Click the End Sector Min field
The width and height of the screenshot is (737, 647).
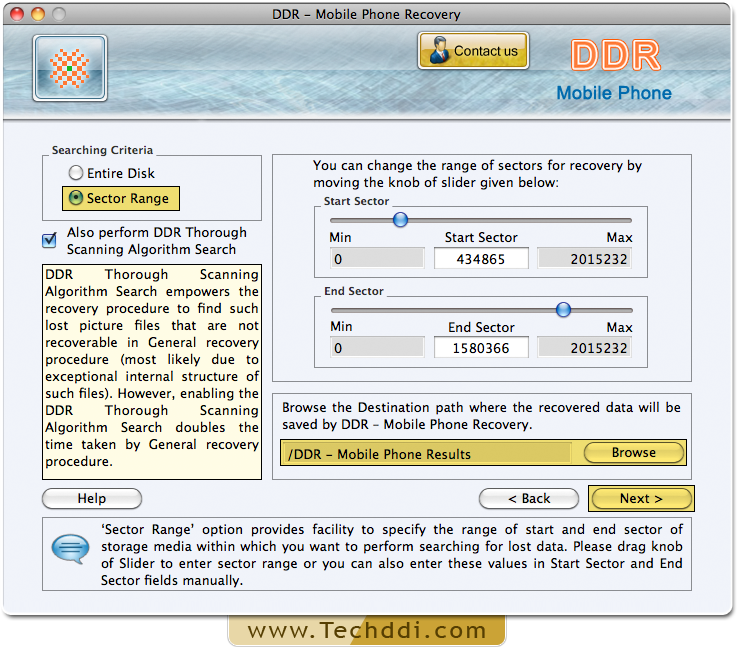point(377,348)
